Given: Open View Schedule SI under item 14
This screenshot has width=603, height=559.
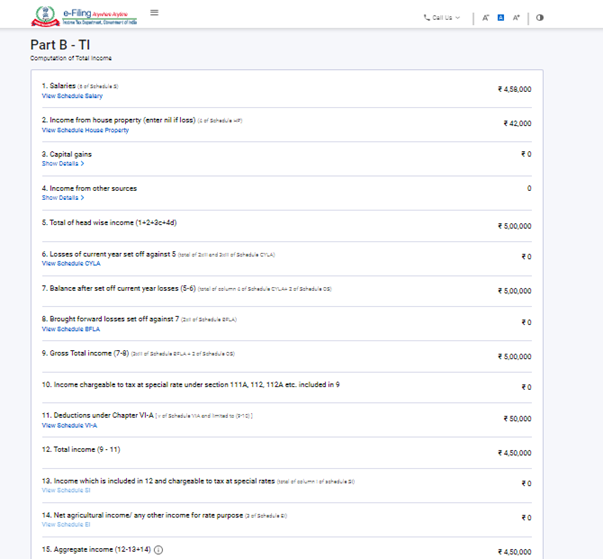Looking at the screenshot, I should (x=65, y=524).
